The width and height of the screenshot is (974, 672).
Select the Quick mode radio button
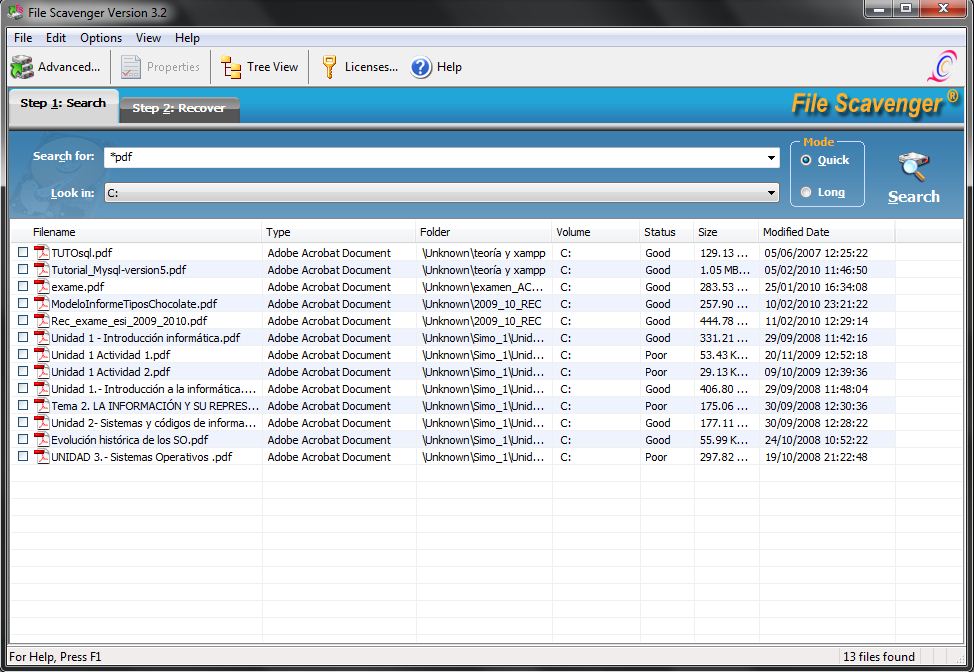click(x=806, y=160)
